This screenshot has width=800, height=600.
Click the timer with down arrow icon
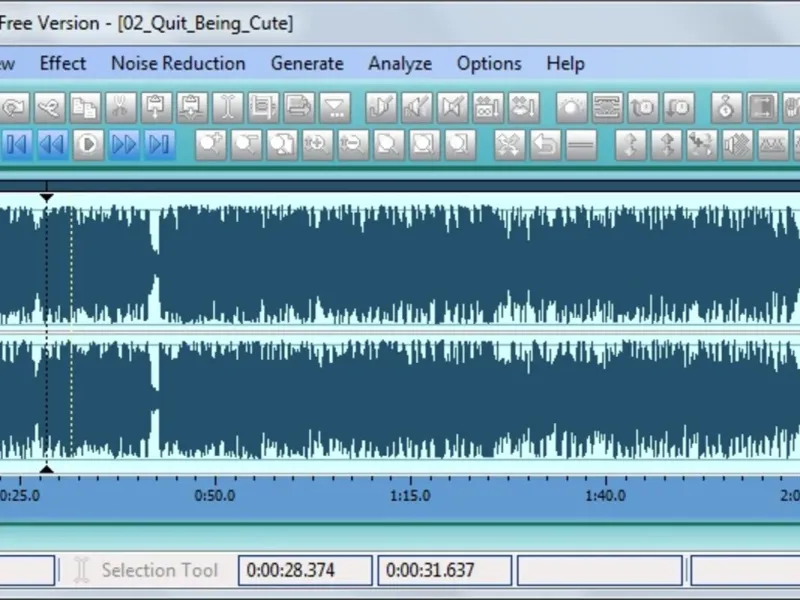[x=679, y=108]
